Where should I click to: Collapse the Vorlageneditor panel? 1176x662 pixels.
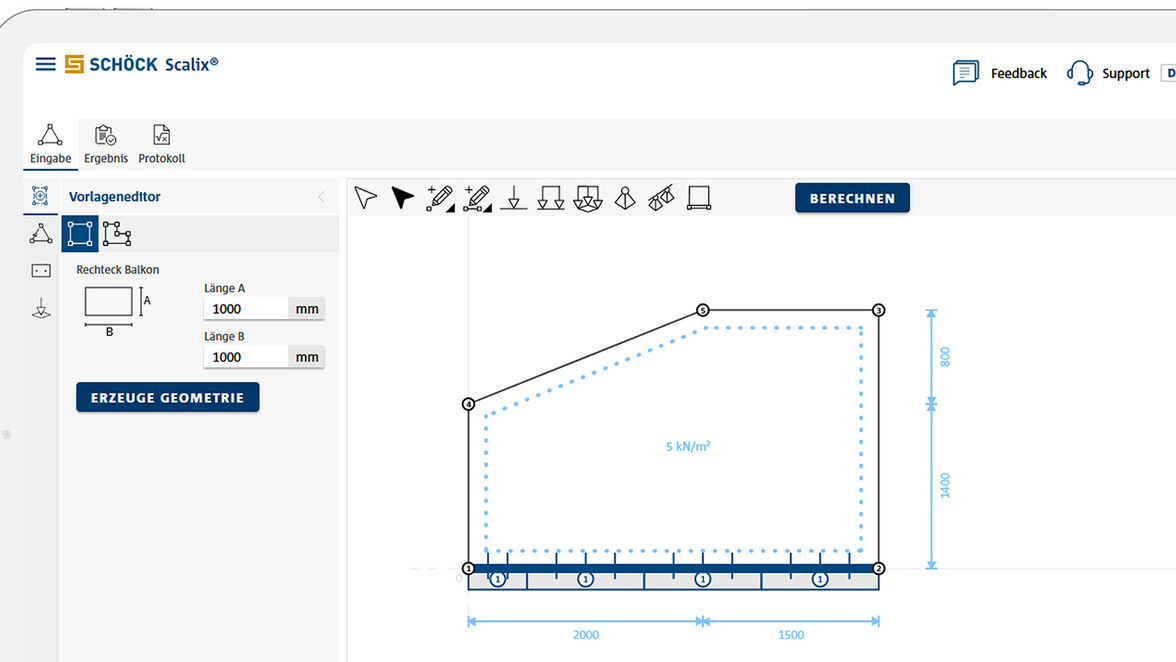click(321, 197)
